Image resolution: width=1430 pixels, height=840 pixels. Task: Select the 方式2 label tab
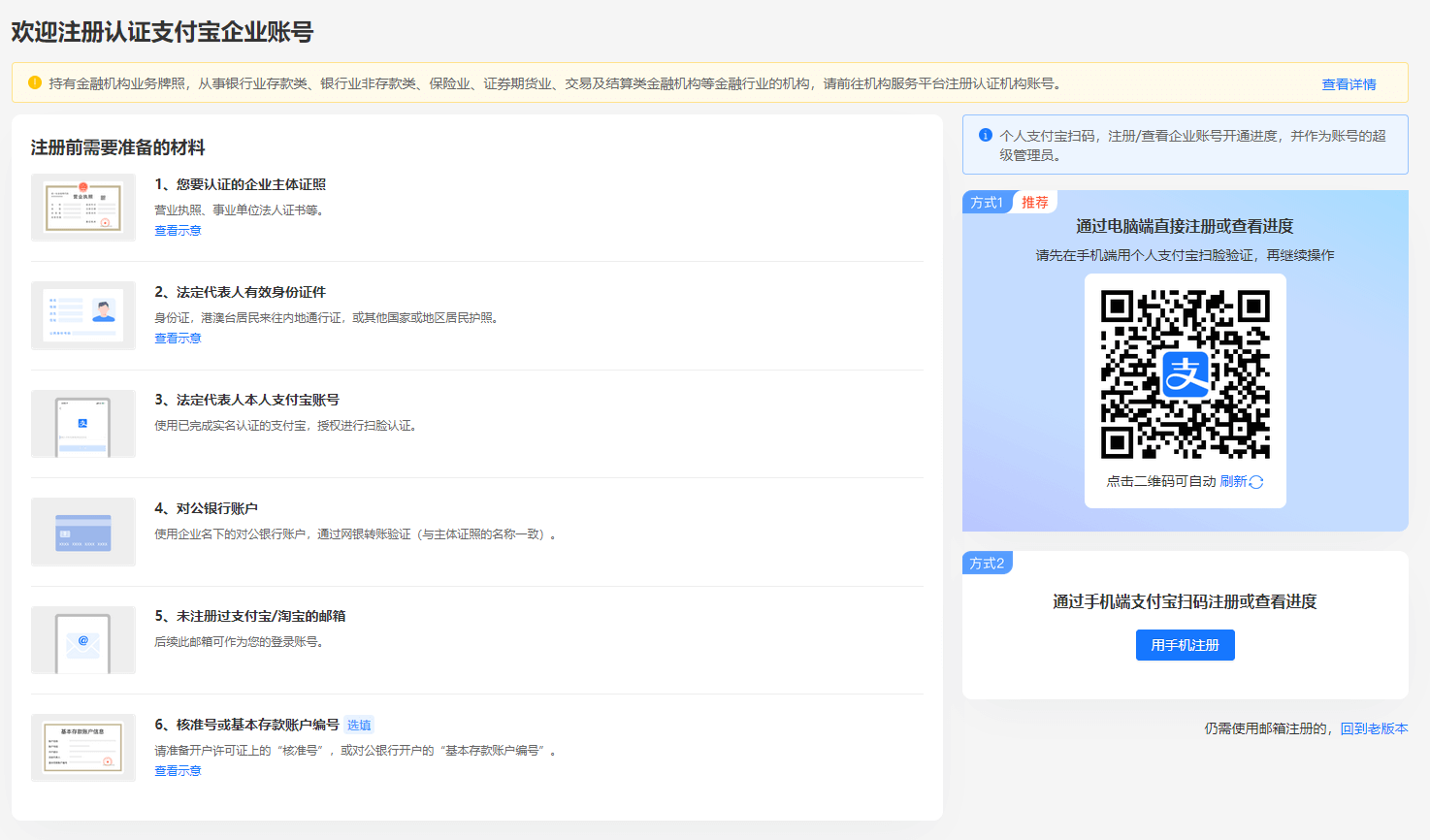pyautogui.click(x=987, y=564)
